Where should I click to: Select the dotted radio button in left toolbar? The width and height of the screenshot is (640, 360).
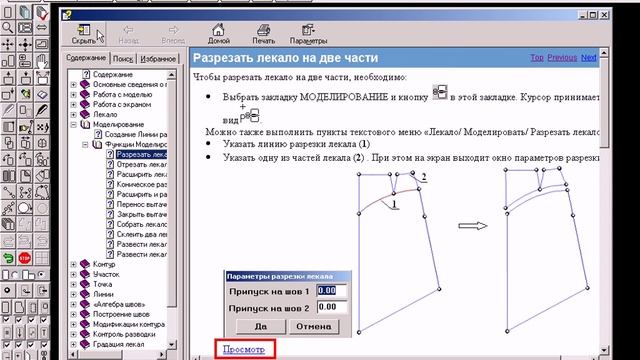[42, 274]
